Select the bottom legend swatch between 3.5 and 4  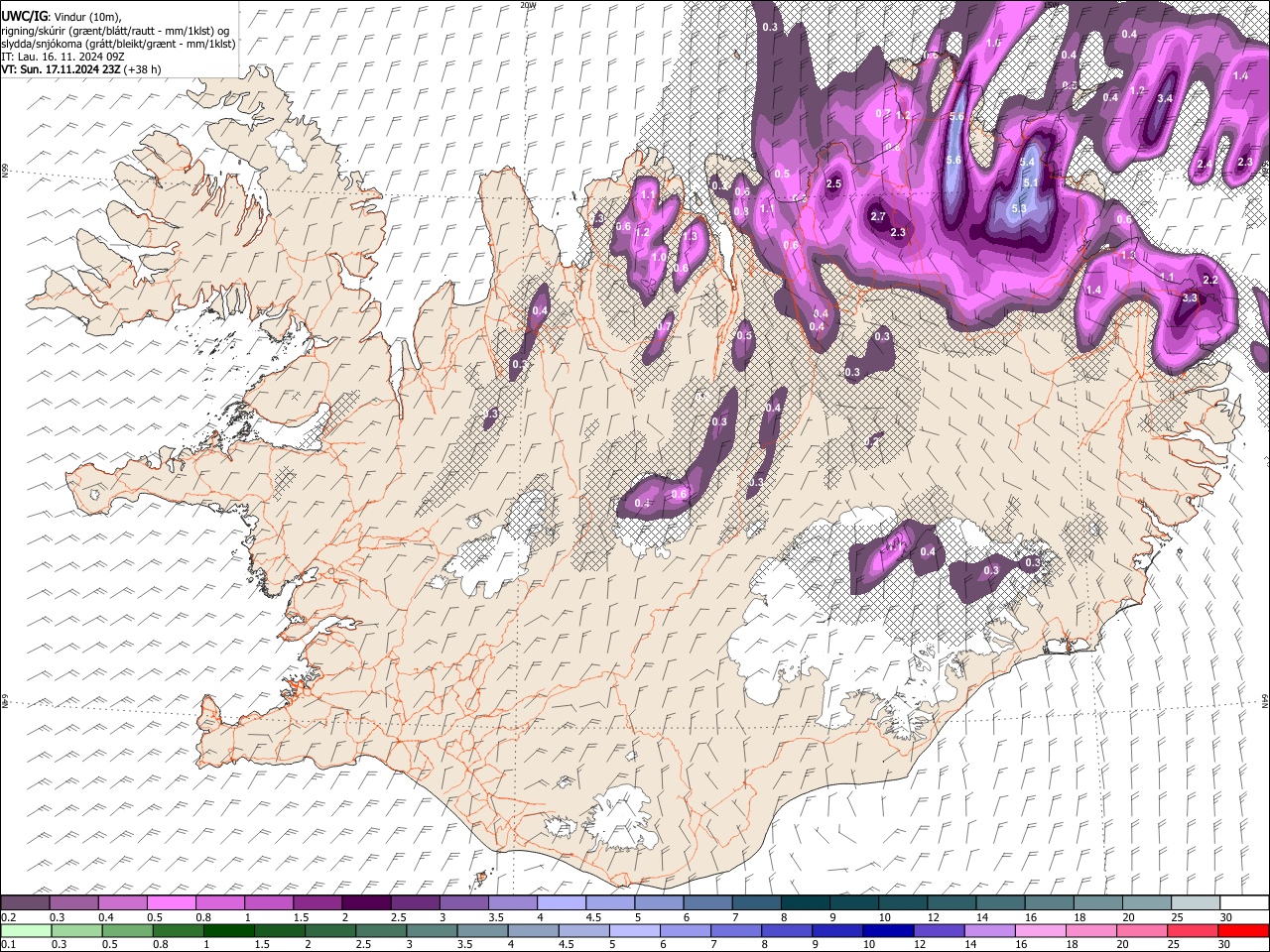482,930
